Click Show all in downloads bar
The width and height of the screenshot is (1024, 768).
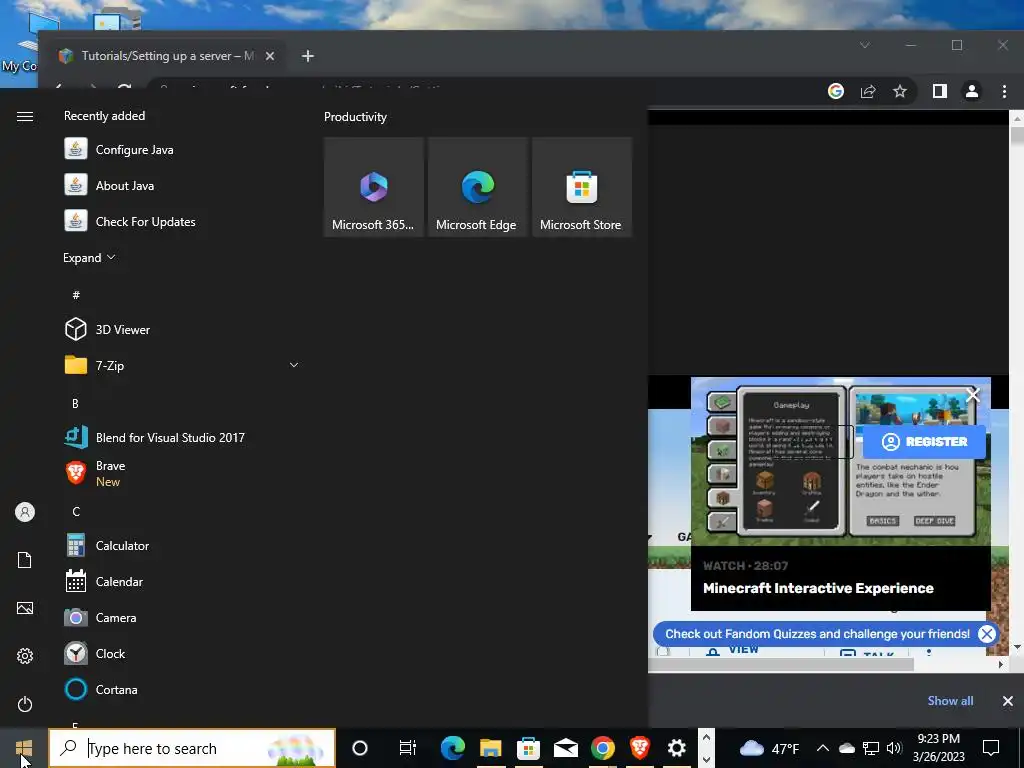(950, 701)
